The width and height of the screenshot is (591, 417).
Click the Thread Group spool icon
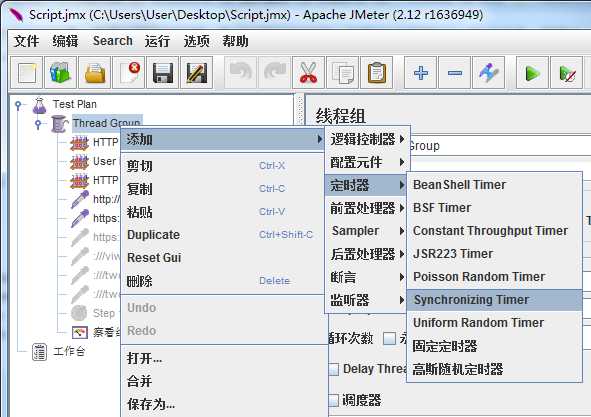[x=59, y=124]
